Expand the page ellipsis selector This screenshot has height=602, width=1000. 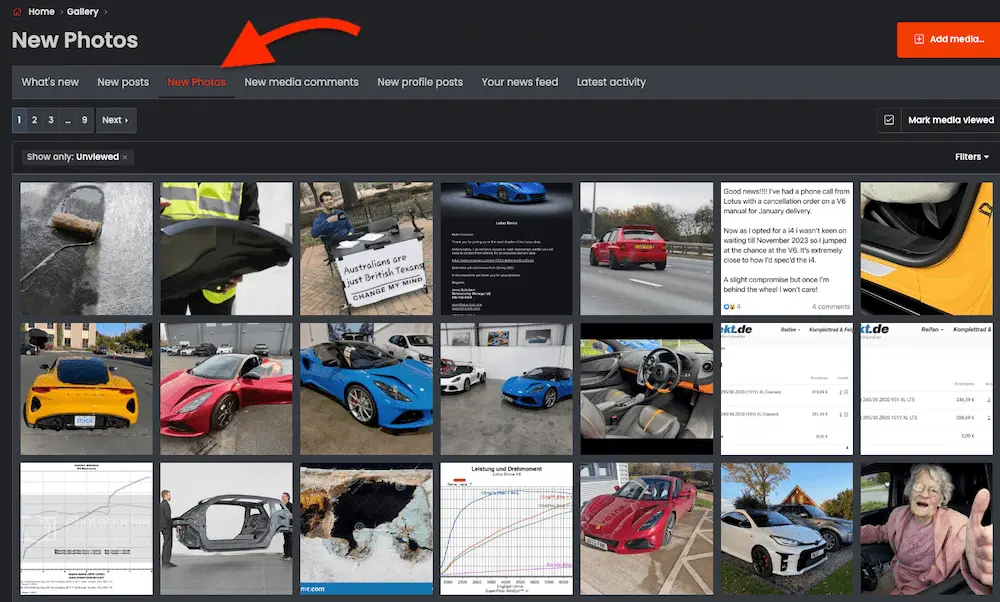(68, 120)
